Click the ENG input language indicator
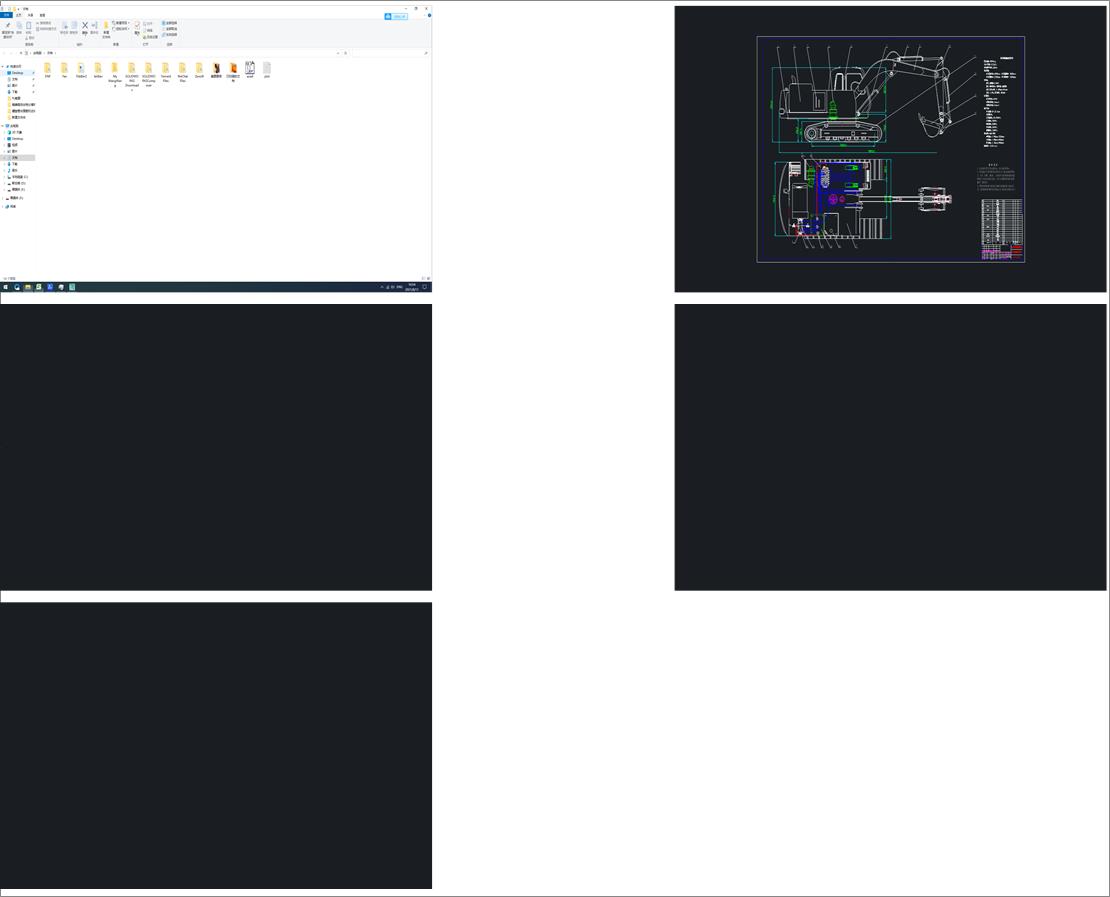This screenshot has width=1110, height=897. 400,287
